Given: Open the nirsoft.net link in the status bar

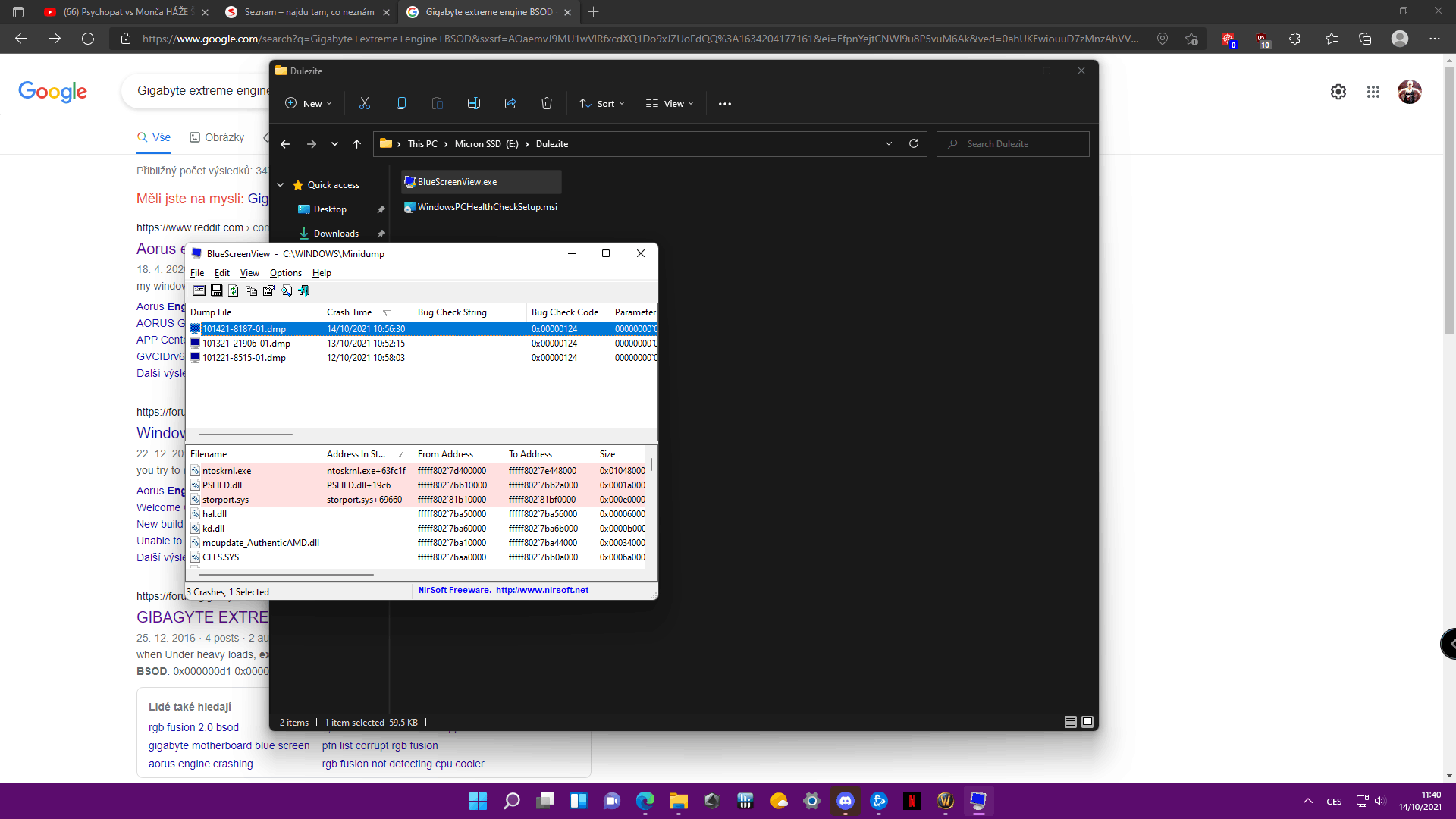Looking at the screenshot, I should pyautogui.click(x=541, y=590).
